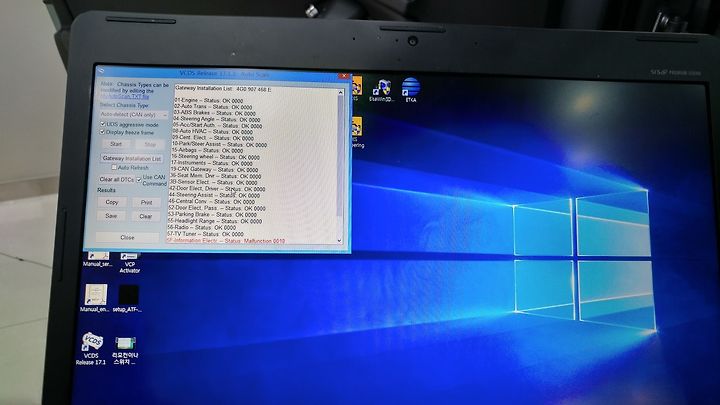Screen dimensions: 720x405
Task: Click Gateway Installation List button
Action: [x=131, y=158]
